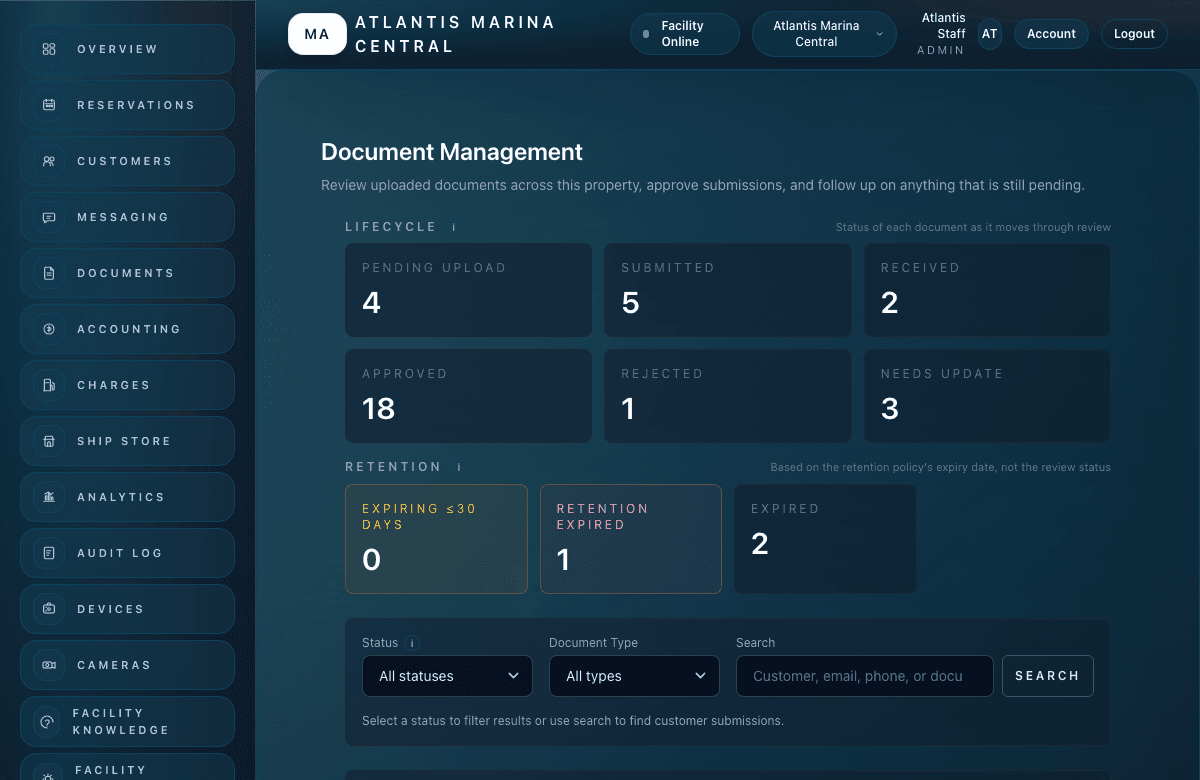Click the Devices icon in sidebar
Viewport: 1200px width, 780px height.
pyautogui.click(x=49, y=609)
